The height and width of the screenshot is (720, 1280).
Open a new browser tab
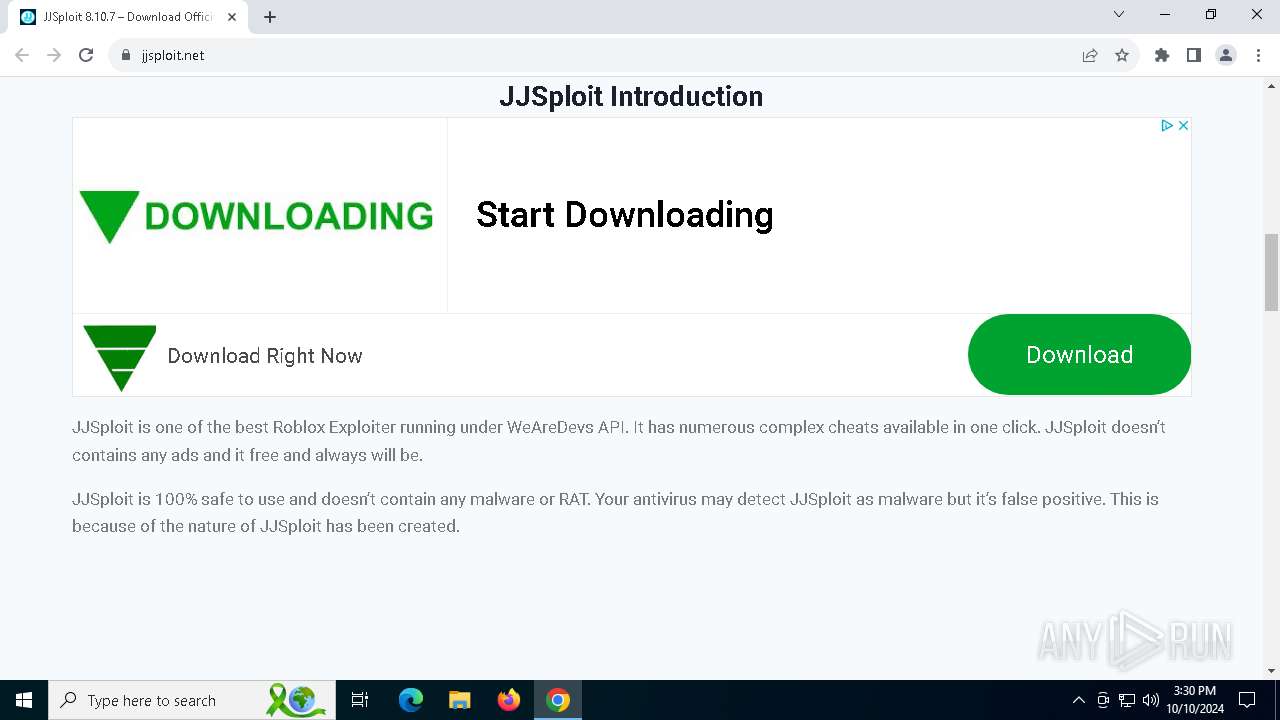coord(270,17)
